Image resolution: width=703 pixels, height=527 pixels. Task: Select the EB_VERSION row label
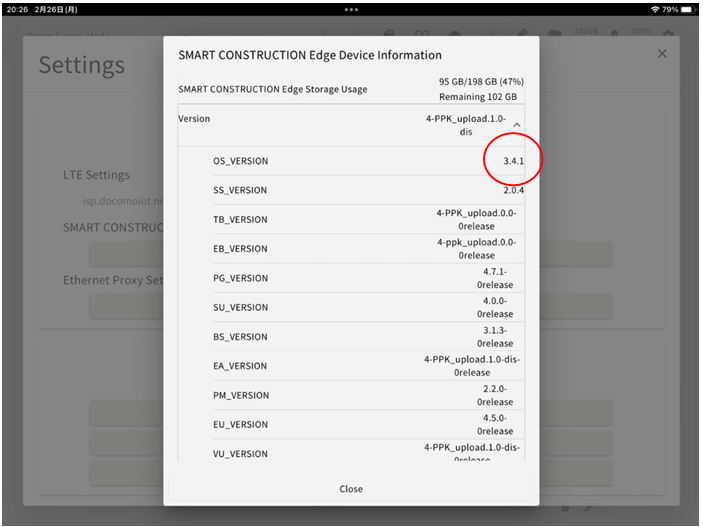pyautogui.click(x=240, y=249)
